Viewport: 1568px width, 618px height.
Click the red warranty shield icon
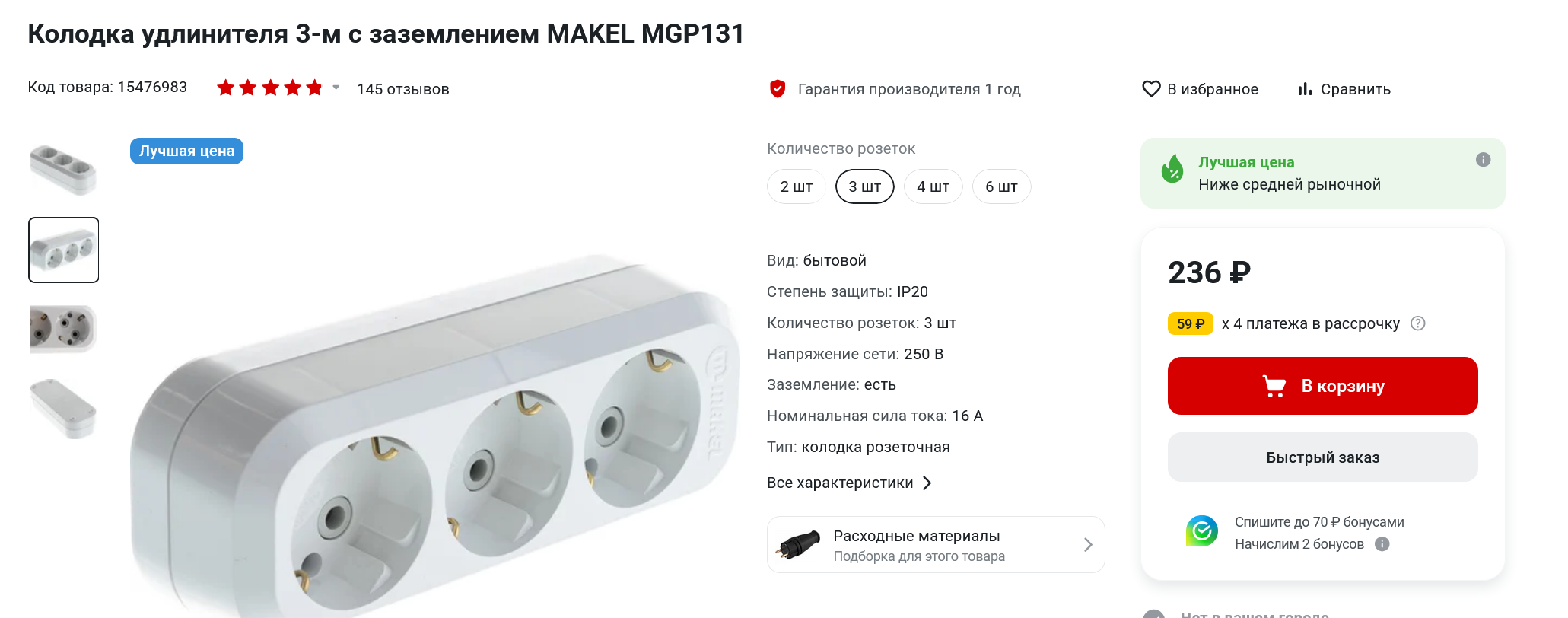(x=778, y=89)
